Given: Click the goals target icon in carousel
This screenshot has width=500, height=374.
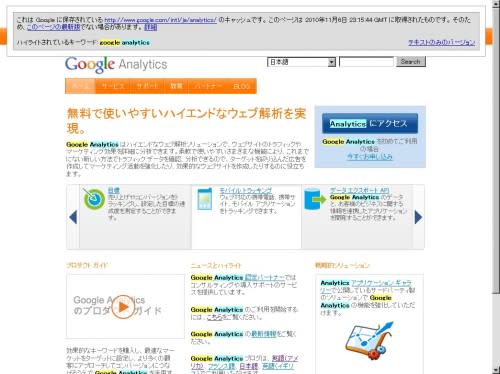Looking at the screenshot, I should click(94, 199).
